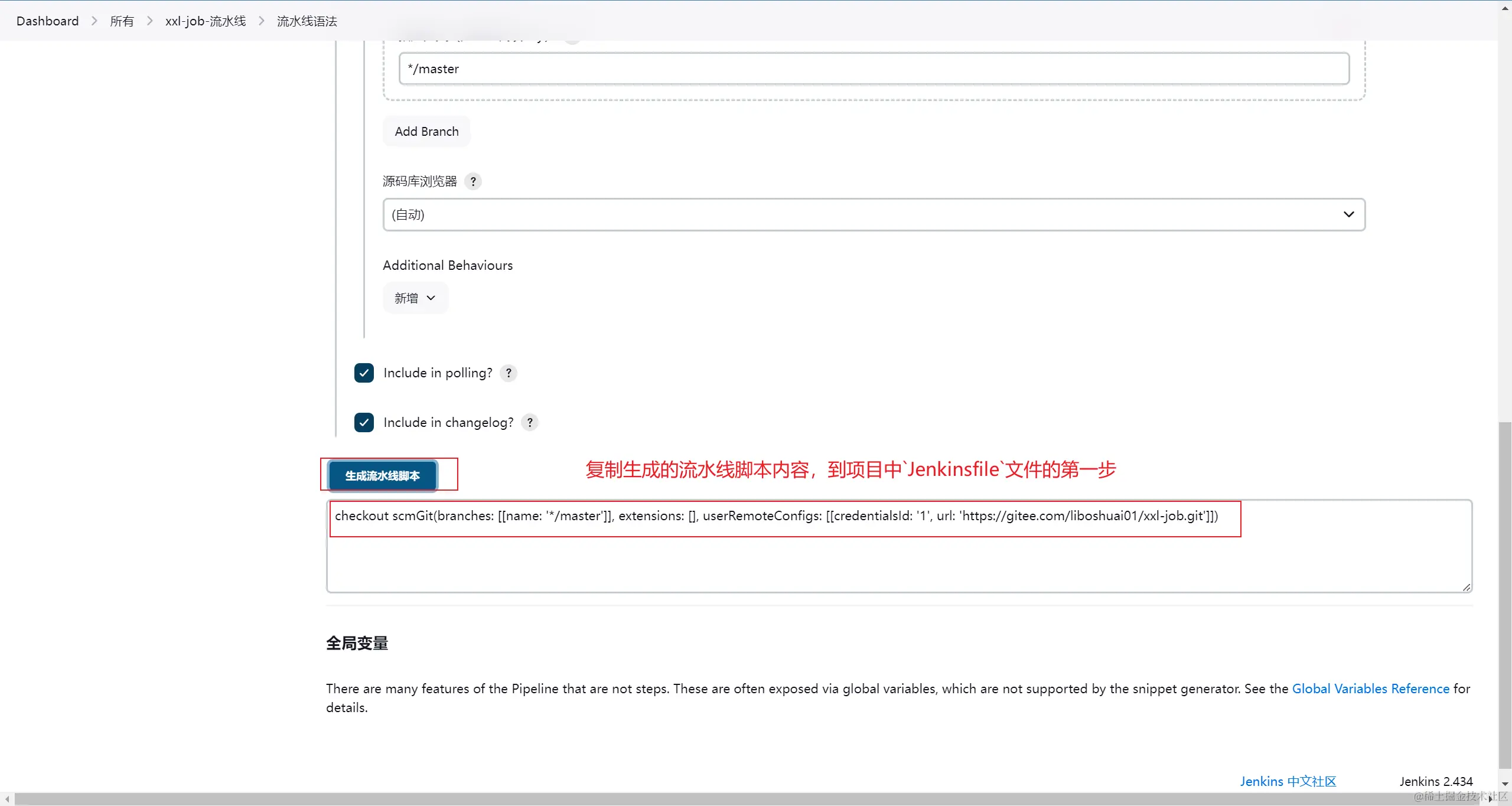This screenshot has height=806, width=1512.
Task: Click breadcrumb chevron after Dashboard
Action: (94, 21)
